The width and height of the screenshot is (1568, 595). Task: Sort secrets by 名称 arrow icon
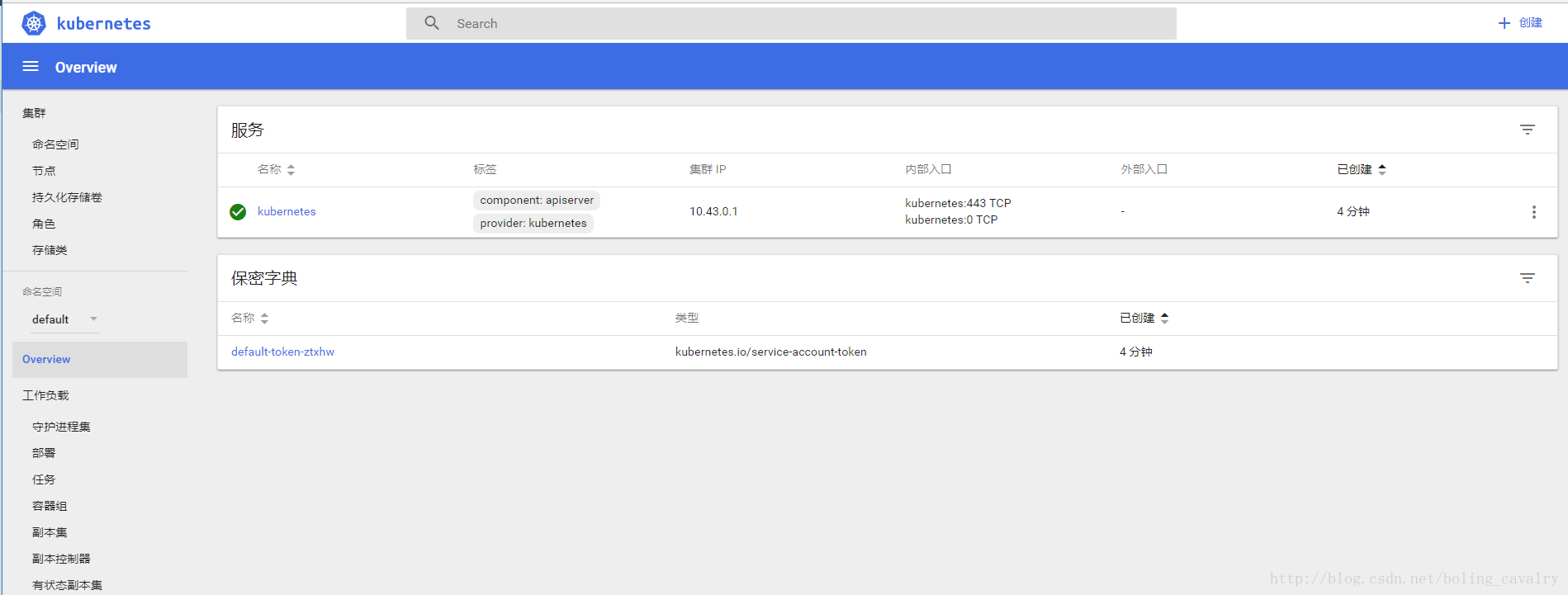point(264,318)
